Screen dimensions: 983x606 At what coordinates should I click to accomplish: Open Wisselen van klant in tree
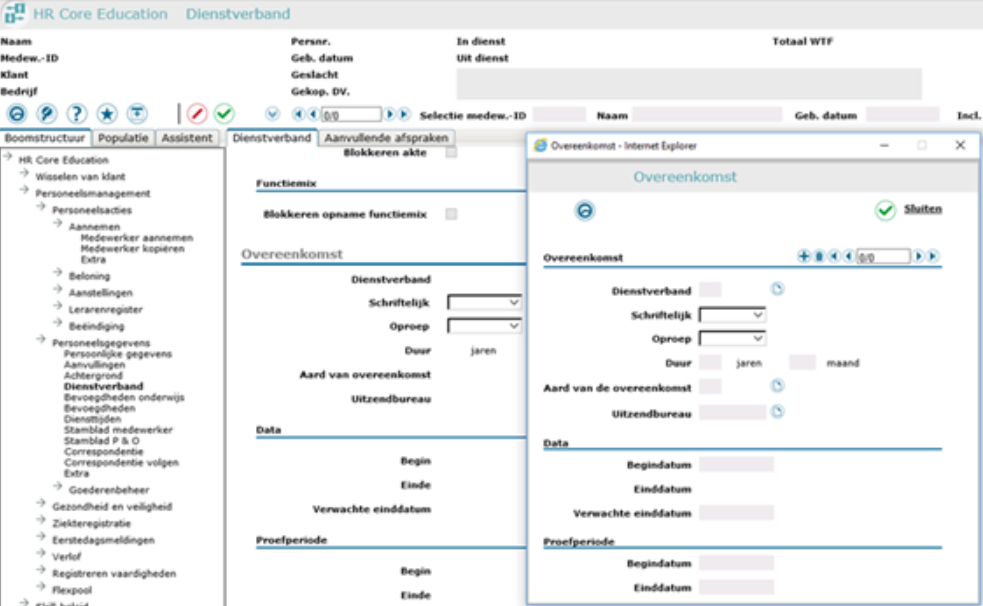tap(80, 177)
